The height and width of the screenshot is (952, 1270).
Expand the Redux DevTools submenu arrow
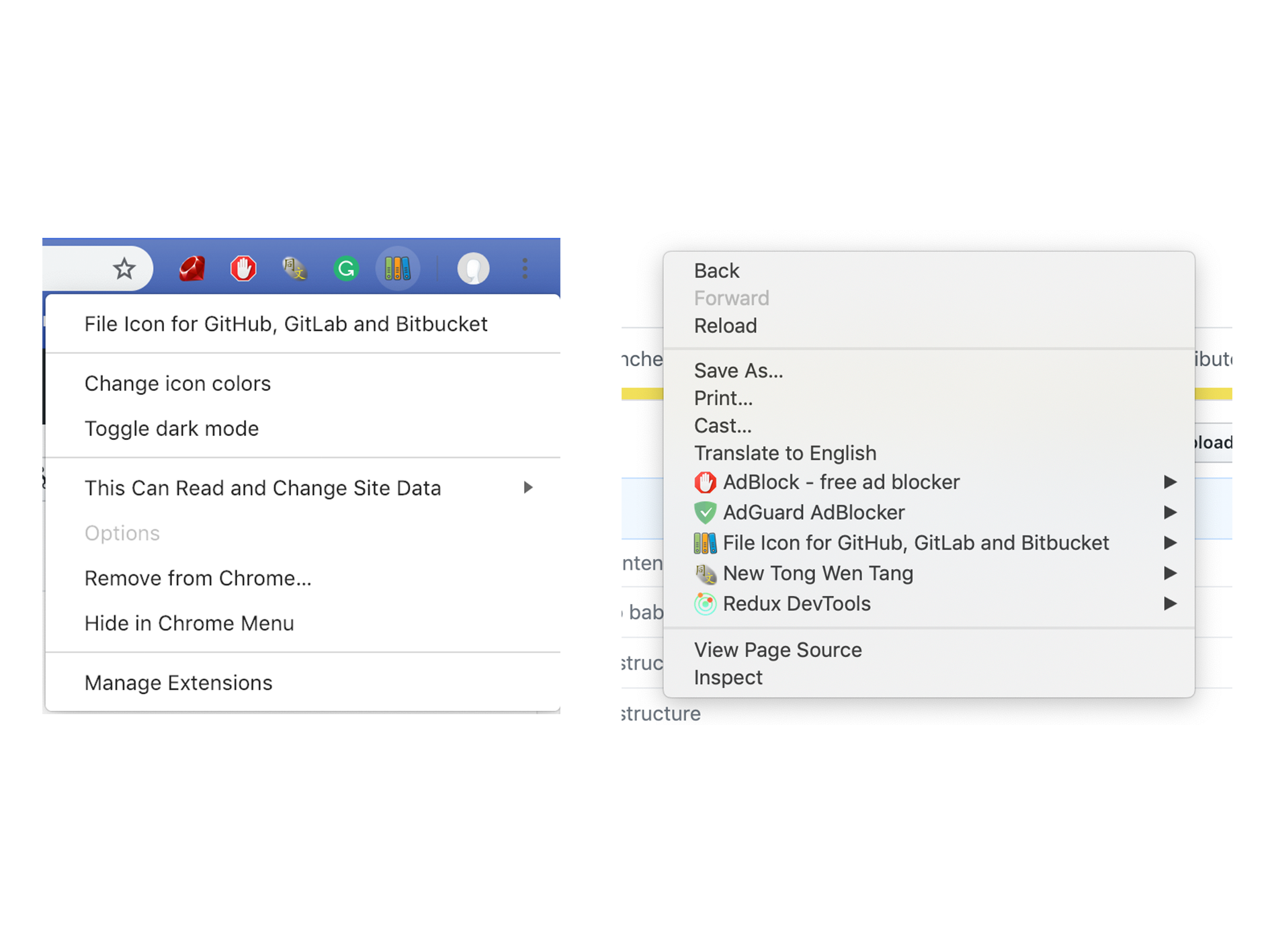point(1170,604)
